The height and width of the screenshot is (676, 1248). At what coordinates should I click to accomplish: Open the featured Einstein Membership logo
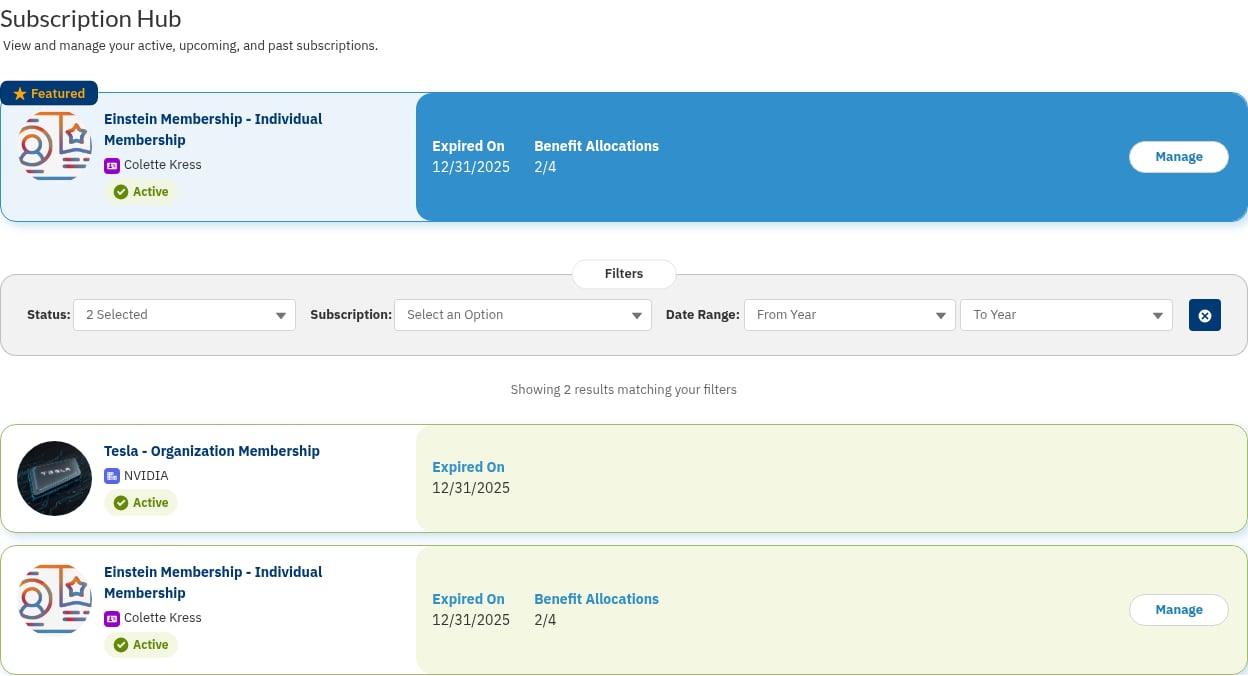pos(54,146)
